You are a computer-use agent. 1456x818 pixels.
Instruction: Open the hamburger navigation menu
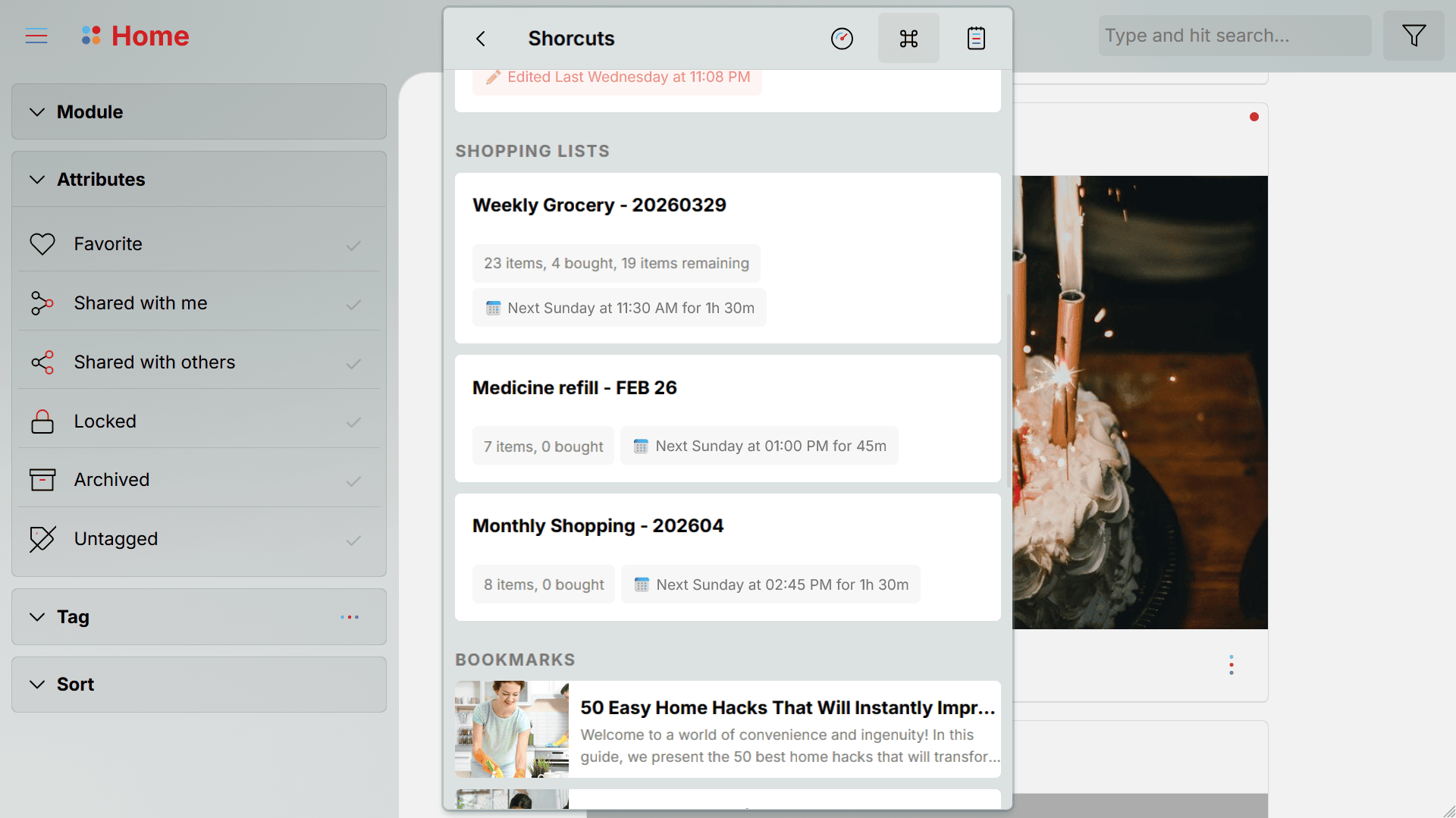[36, 36]
